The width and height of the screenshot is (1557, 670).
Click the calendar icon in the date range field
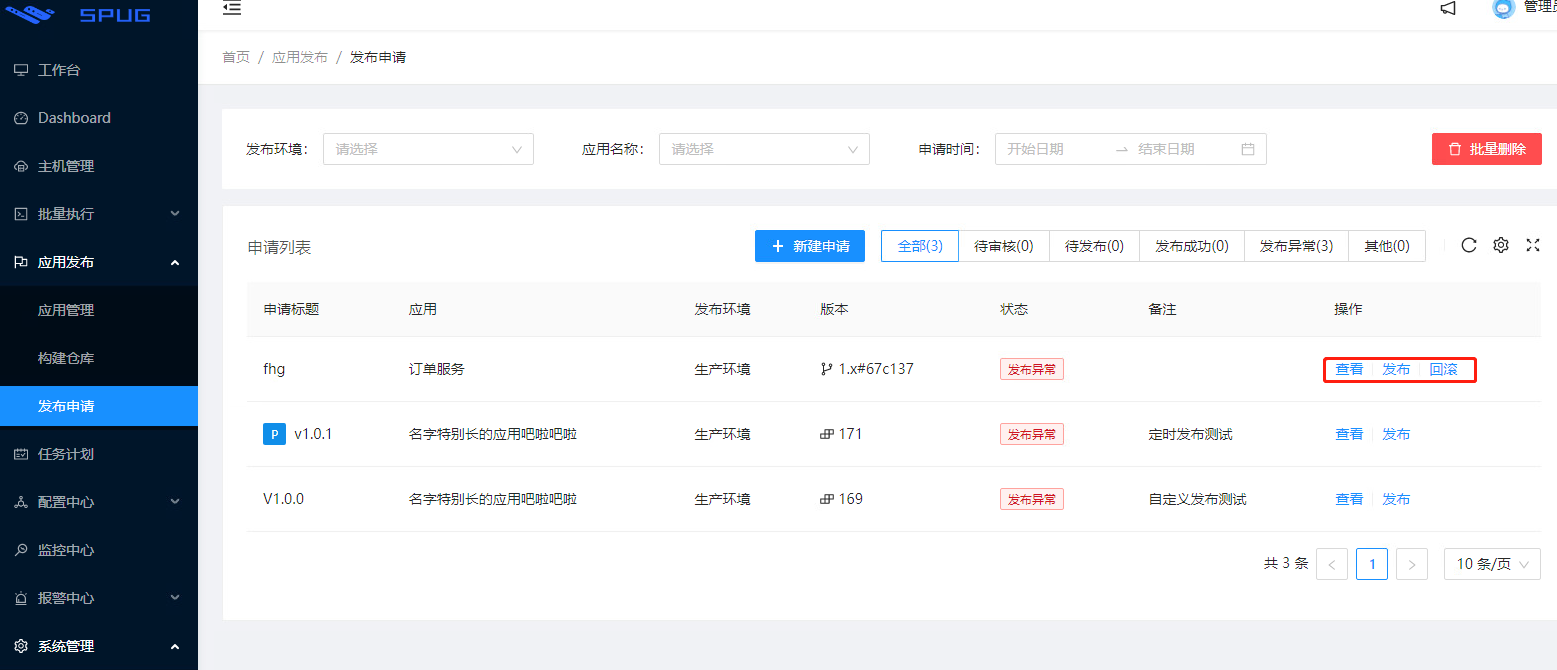point(1248,149)
